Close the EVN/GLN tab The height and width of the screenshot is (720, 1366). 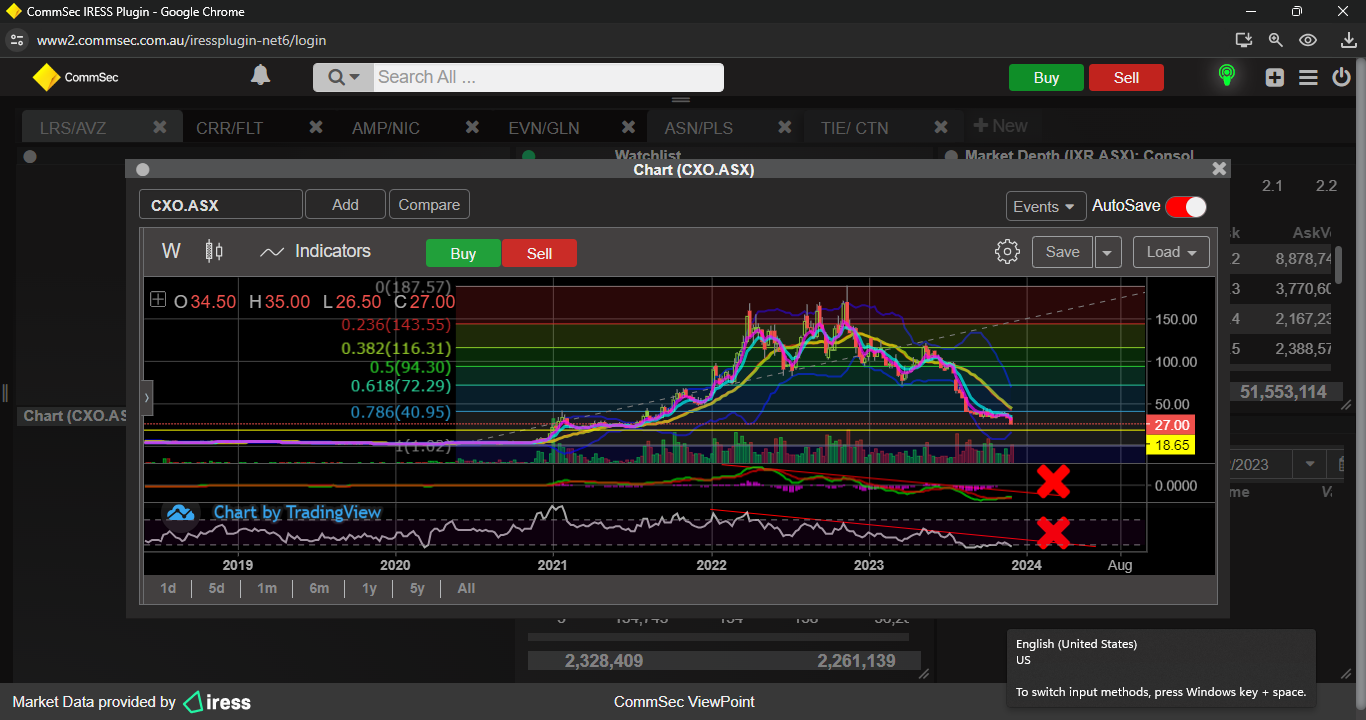point(629,127)
